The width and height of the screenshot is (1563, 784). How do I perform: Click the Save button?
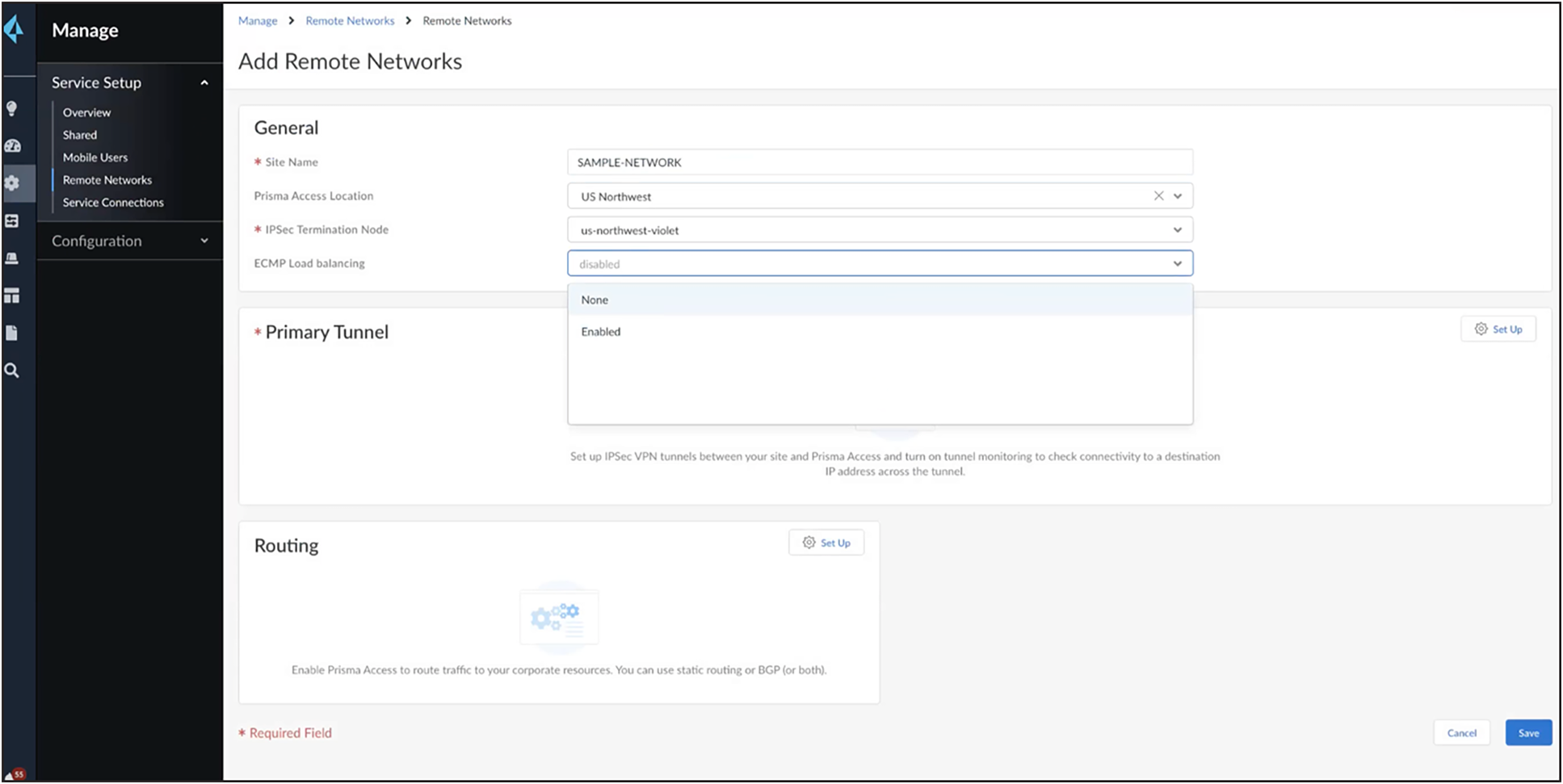point(1528,732)
